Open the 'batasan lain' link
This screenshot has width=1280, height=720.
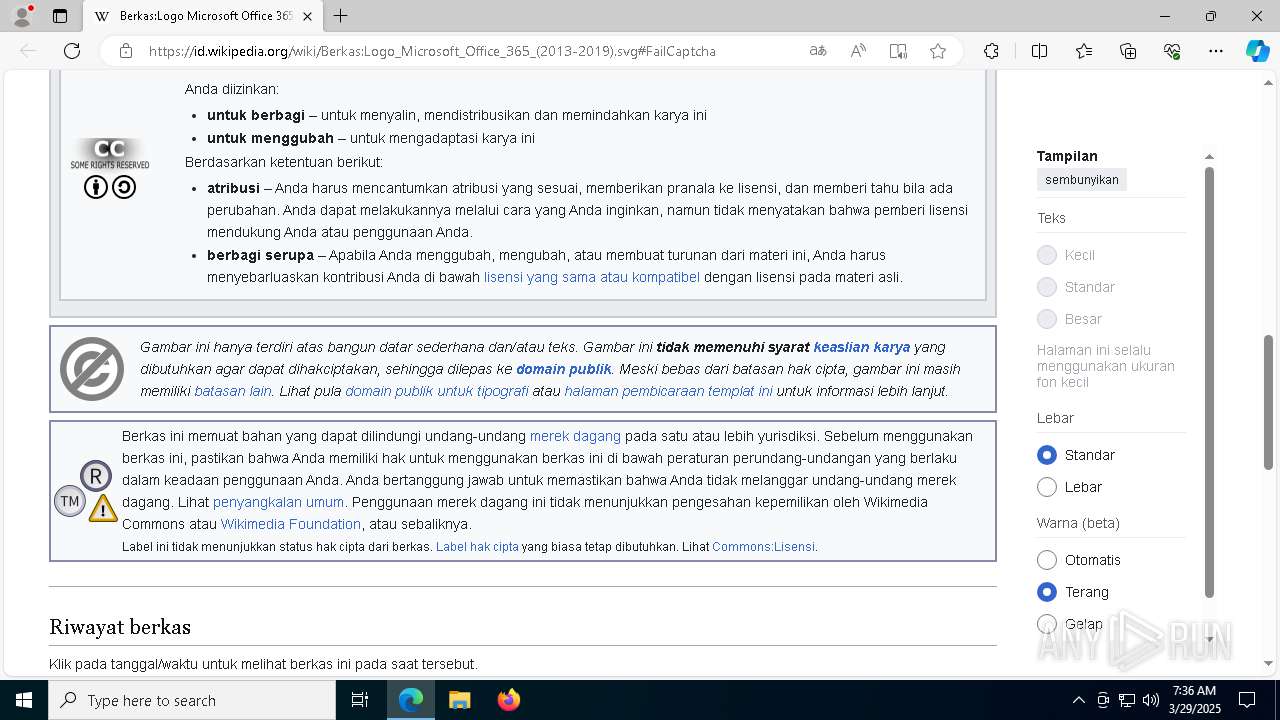(x=233, y=391)
